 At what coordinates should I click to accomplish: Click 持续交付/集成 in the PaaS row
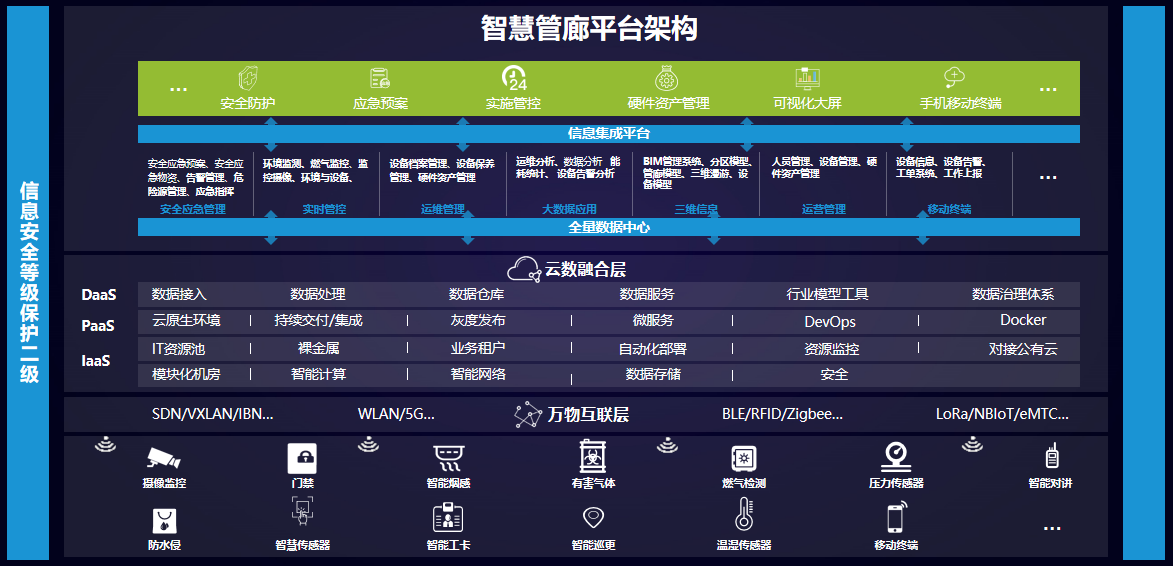click(319, 321)
